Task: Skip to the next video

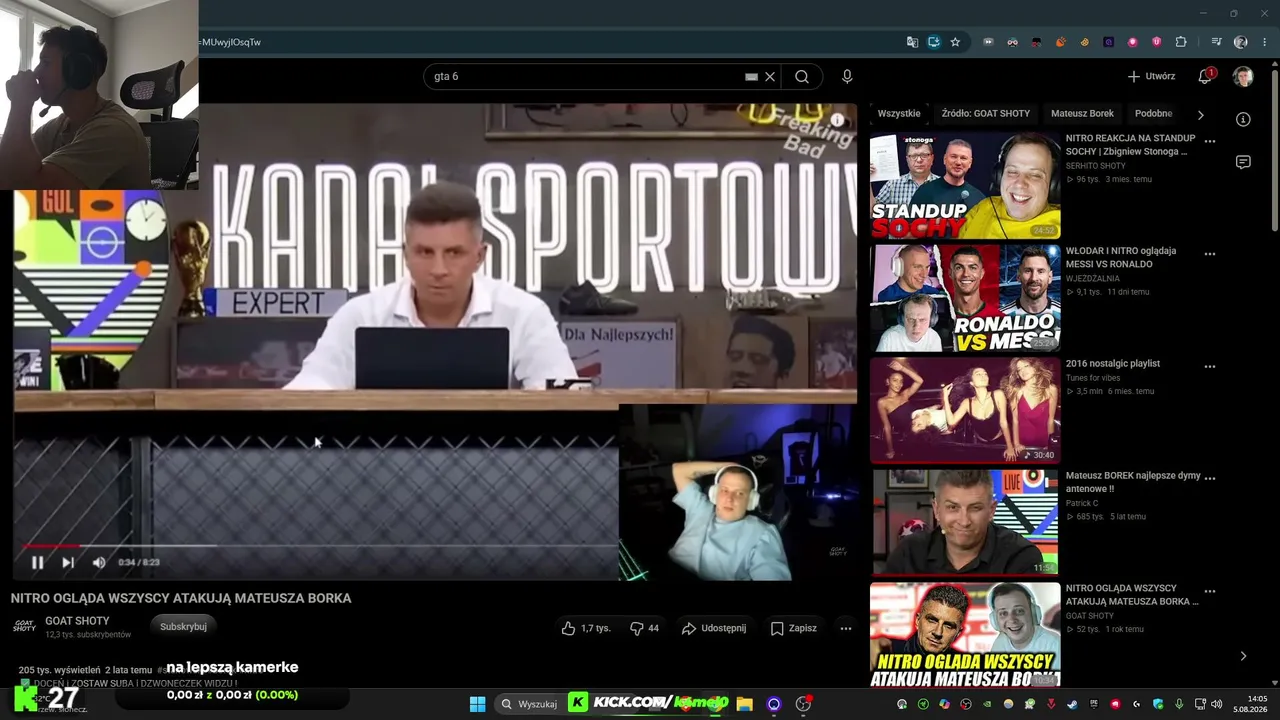Action: coord(68,562)
